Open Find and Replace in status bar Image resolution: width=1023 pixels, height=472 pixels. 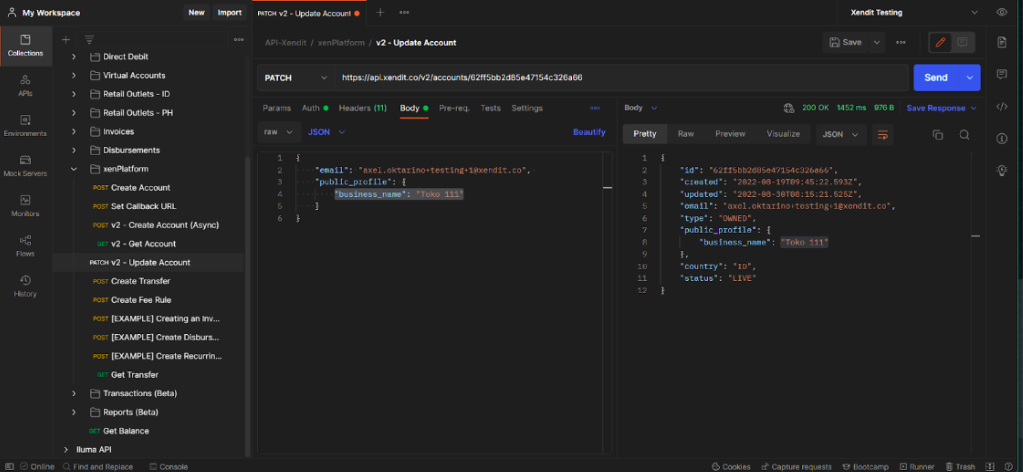98,467
